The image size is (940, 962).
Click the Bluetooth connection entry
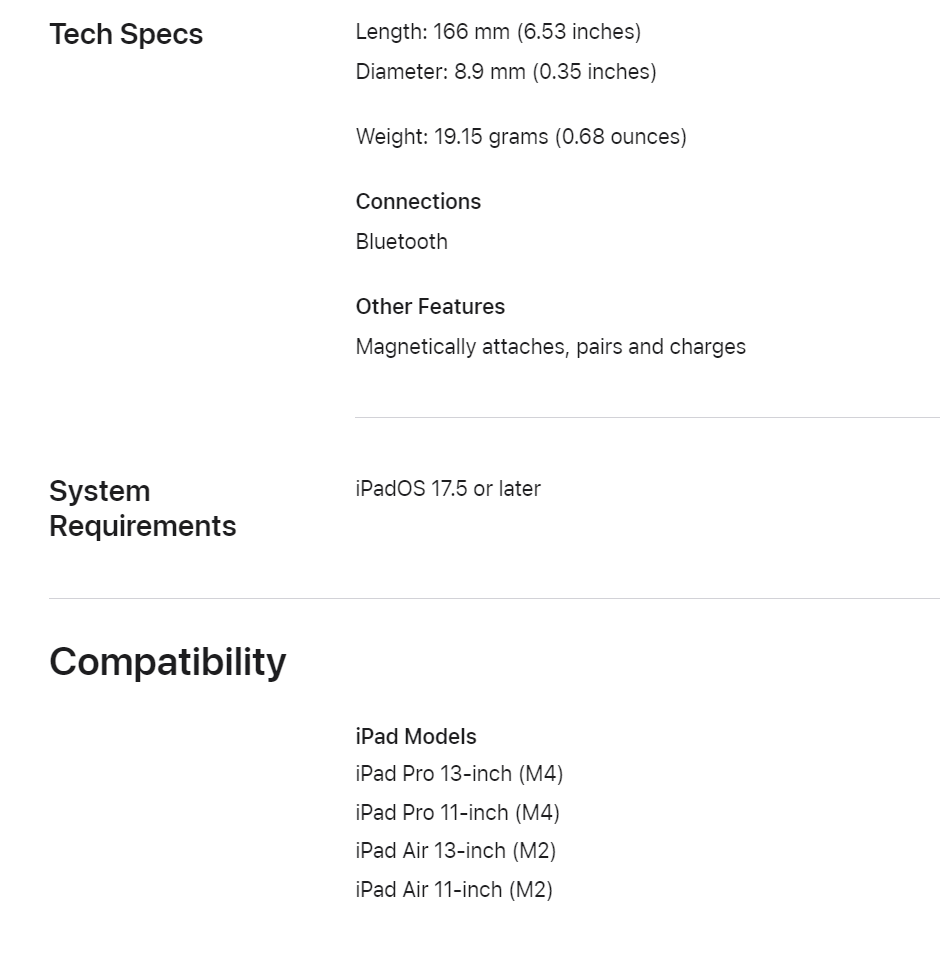402,242
